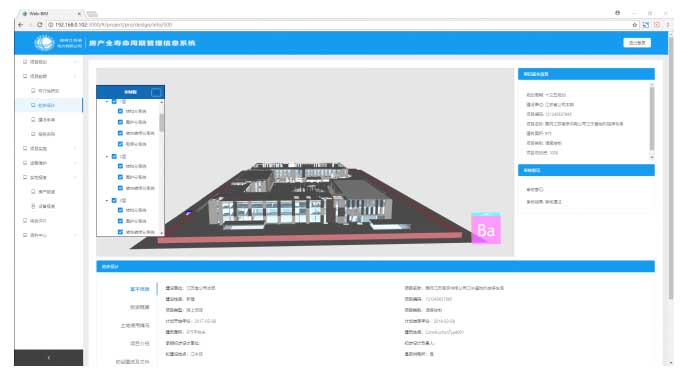This screenshot has width=693, height=376.
Task: Click the company logo in the blue header
Action: pyautogui.click(x=44, y=43)
